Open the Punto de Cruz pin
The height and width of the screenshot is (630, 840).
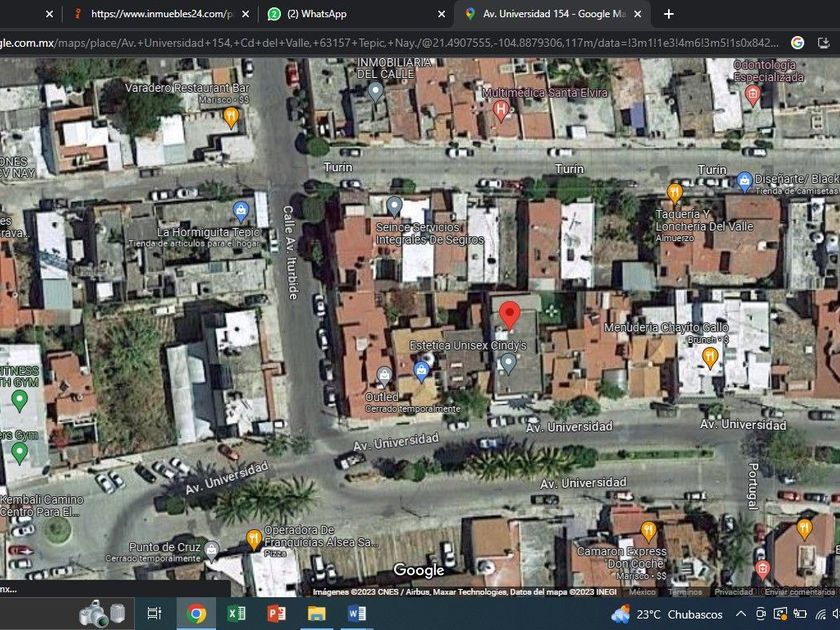pos(212,550)
